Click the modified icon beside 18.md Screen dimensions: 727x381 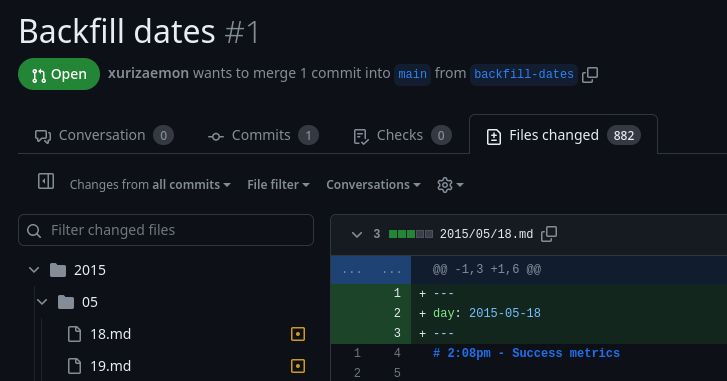[298, 334]
